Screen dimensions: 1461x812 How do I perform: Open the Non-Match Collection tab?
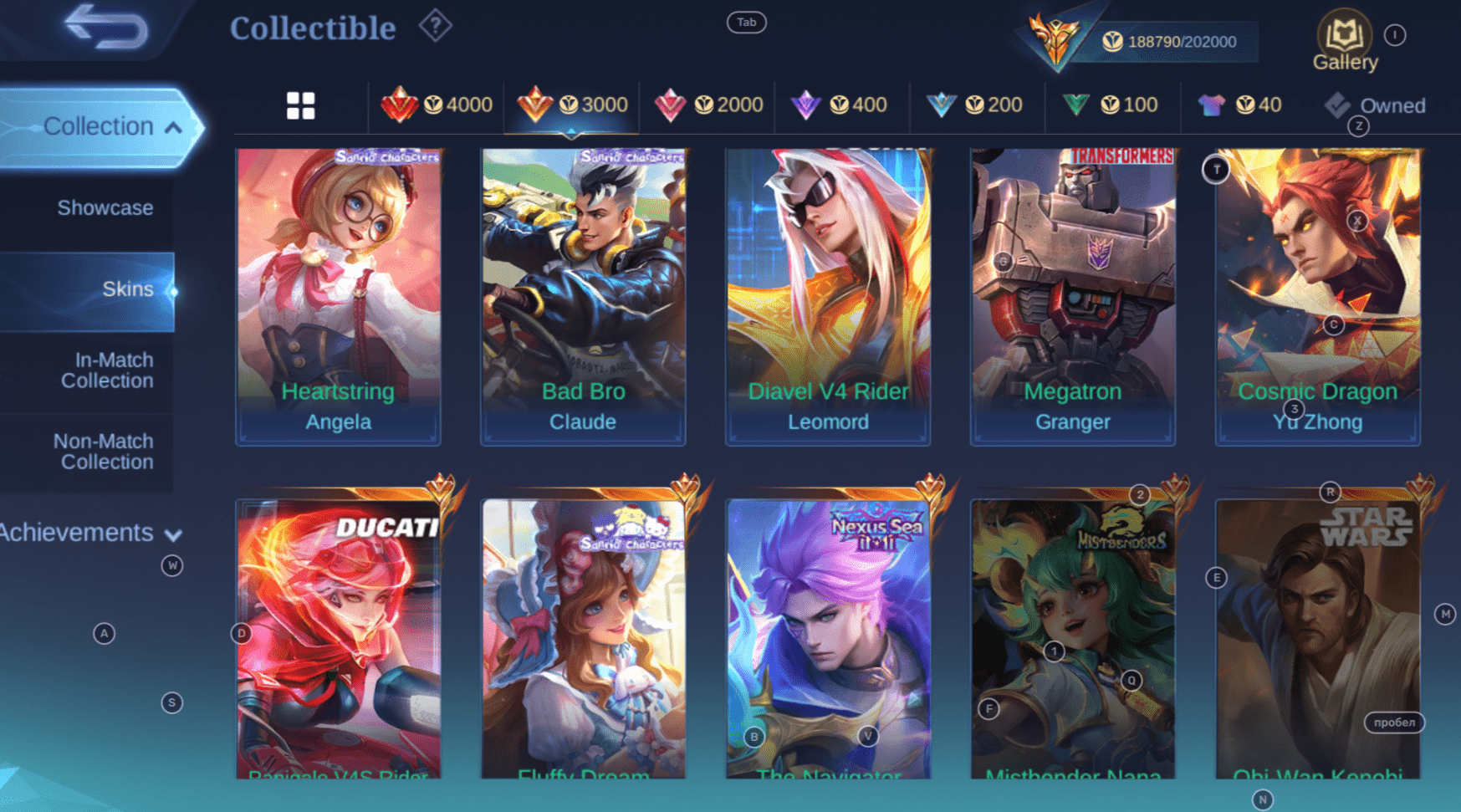click(104, 452)
